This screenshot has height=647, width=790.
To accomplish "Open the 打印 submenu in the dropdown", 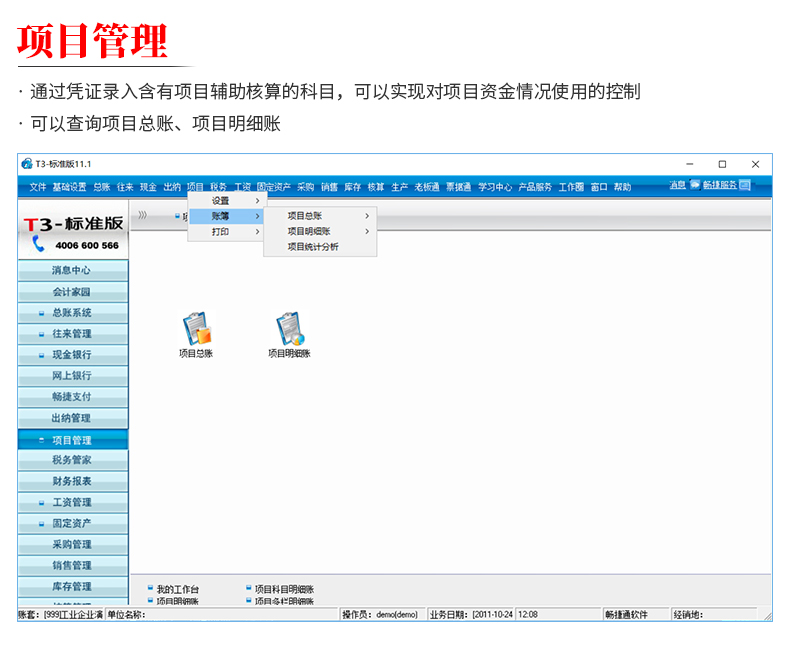I will [x=220, y=232].
